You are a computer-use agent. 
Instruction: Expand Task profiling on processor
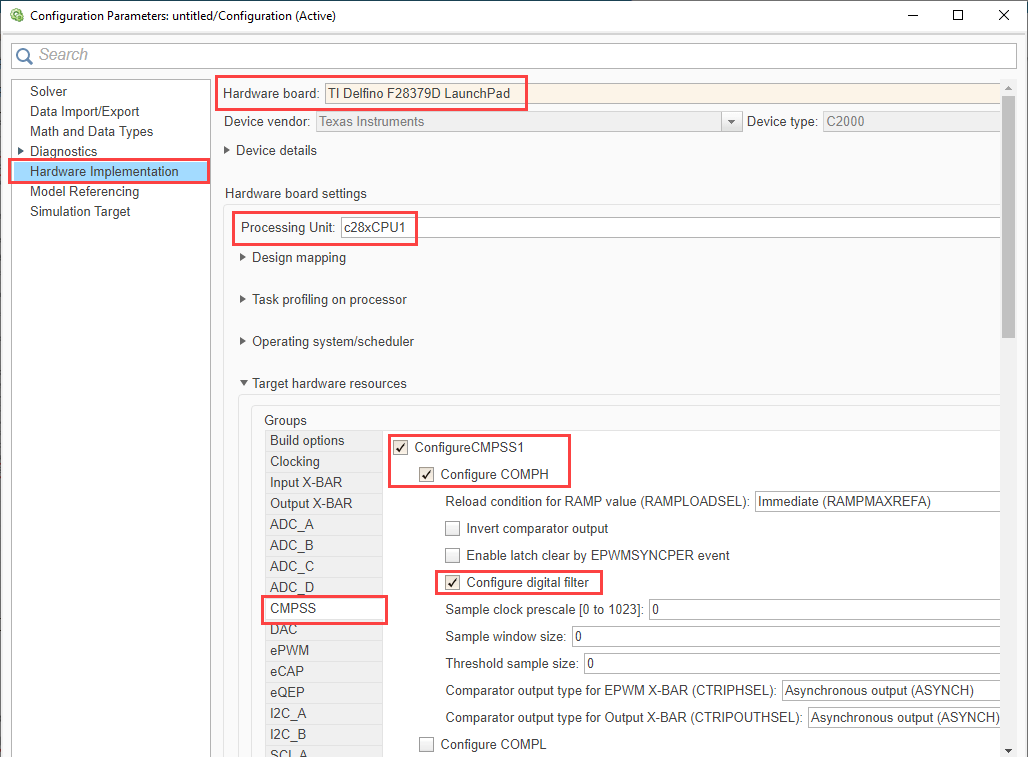243,299
